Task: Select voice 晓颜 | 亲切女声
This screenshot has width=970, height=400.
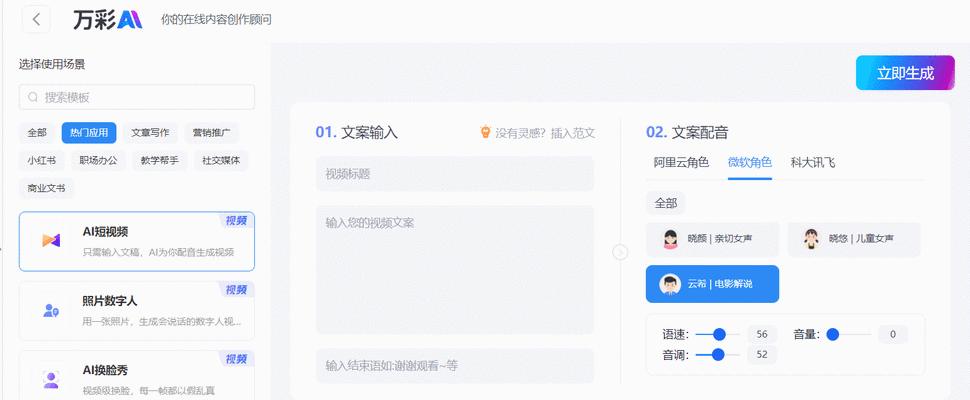Action: (713, 239)
